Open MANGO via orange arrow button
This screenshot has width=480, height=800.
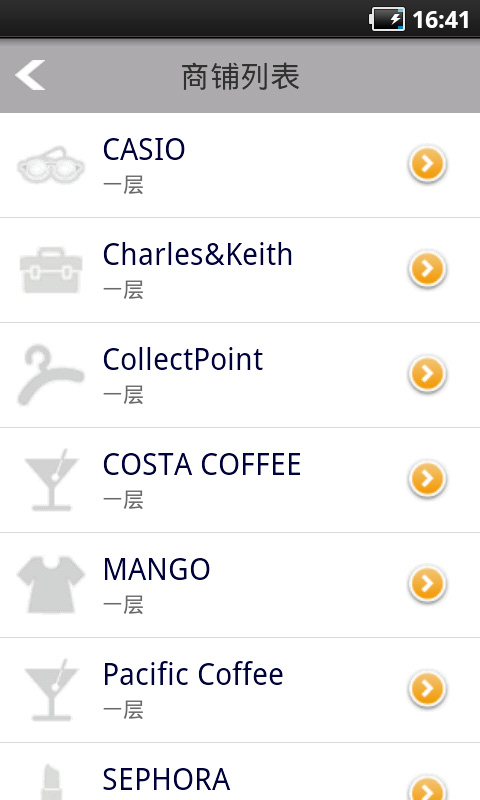427,585
